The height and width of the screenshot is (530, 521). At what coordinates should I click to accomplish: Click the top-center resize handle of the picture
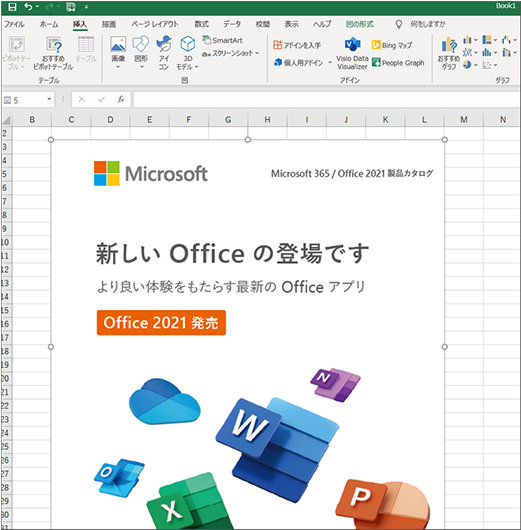(x=247, y=140)
